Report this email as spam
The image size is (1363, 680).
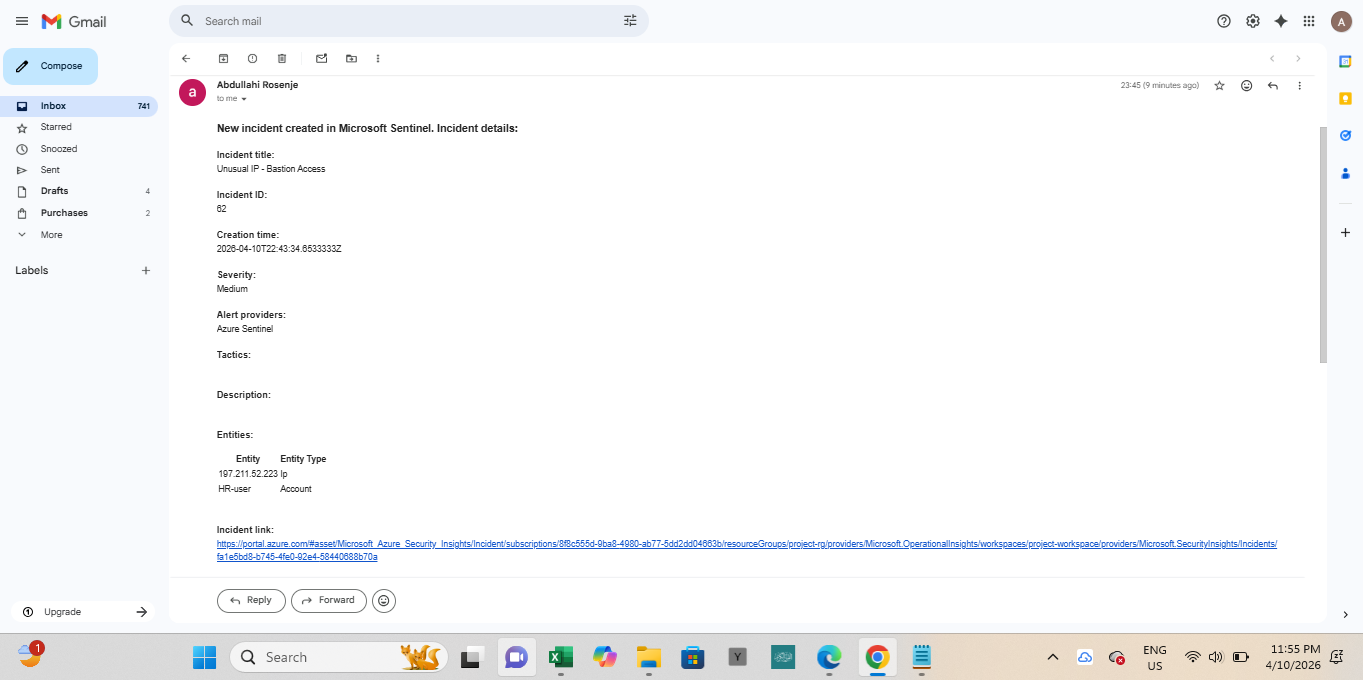pyautogui.click(x=252, y=59)
